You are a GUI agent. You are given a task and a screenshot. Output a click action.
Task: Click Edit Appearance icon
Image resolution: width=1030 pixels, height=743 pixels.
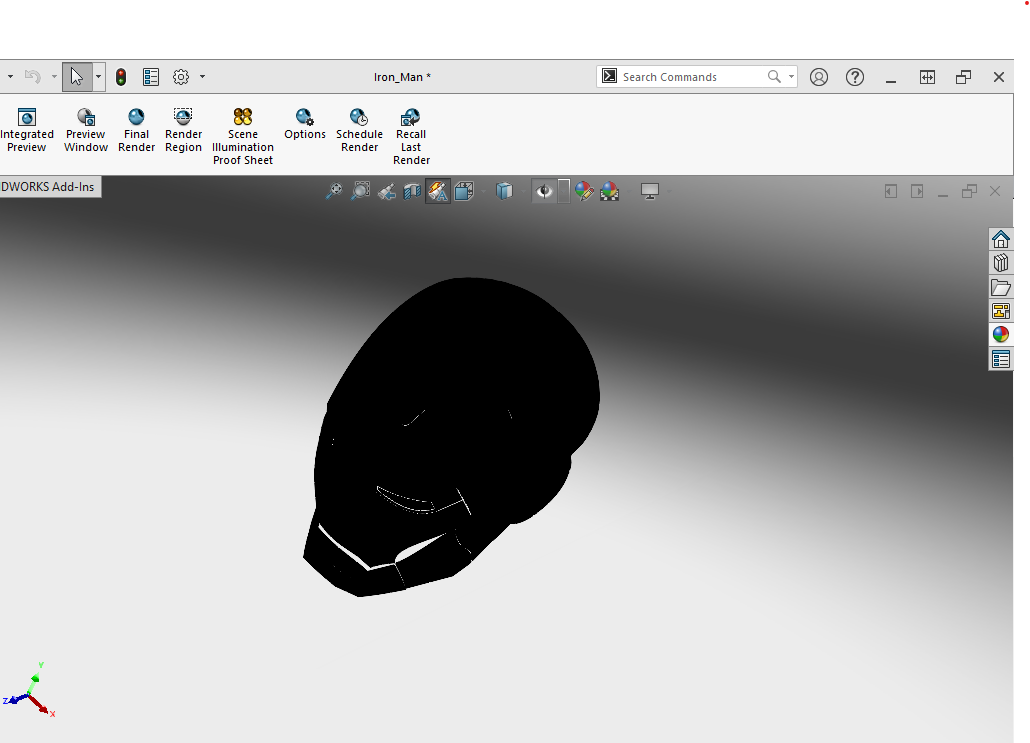point(584,191)
